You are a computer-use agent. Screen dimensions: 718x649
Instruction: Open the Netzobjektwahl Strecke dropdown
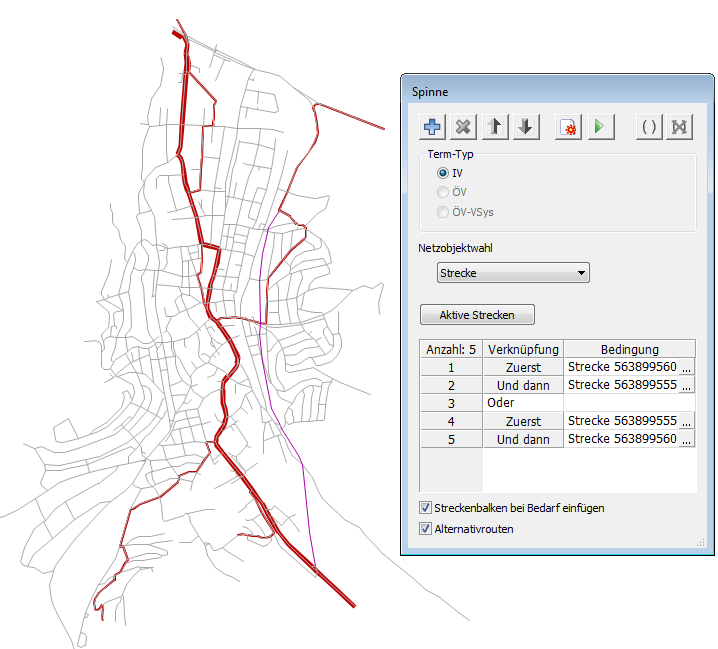tap(513, 273)
